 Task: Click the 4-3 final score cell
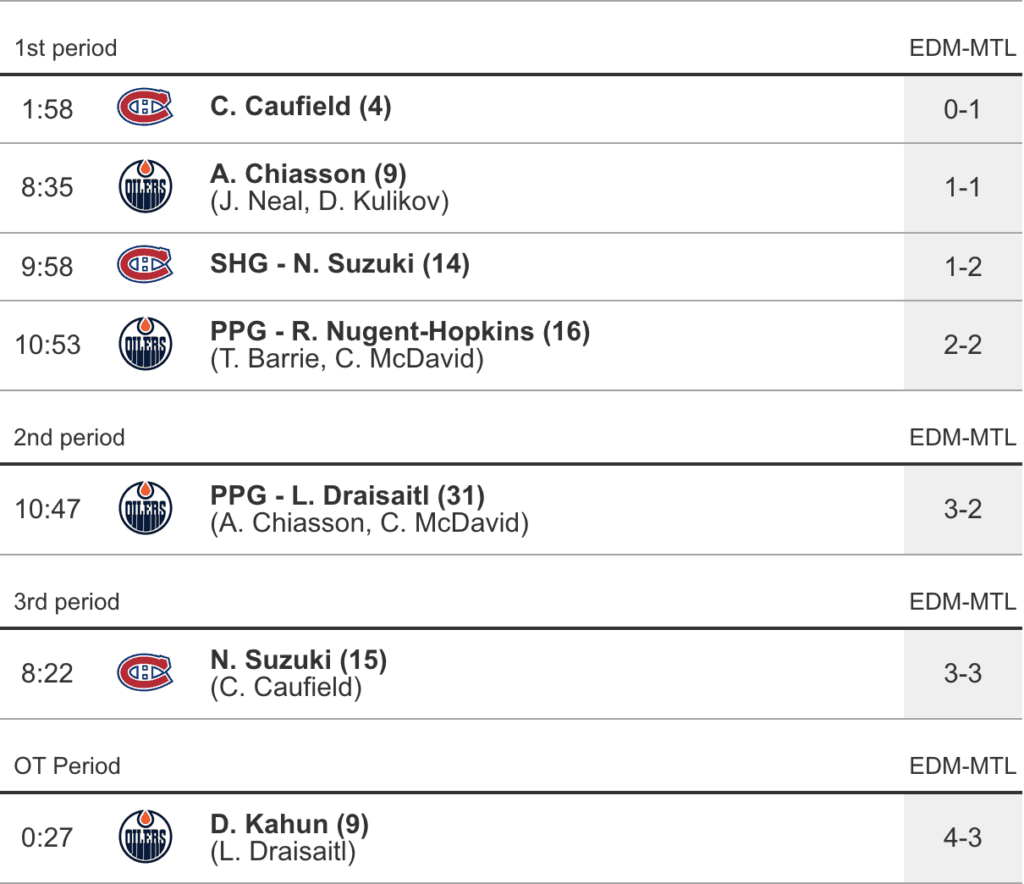tap(962, 837)
